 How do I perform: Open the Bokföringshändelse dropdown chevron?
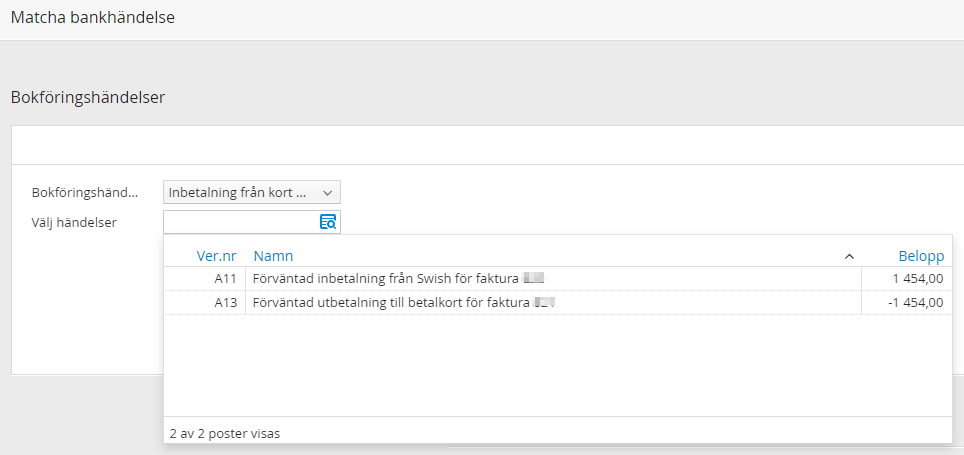tap(327, 193)
